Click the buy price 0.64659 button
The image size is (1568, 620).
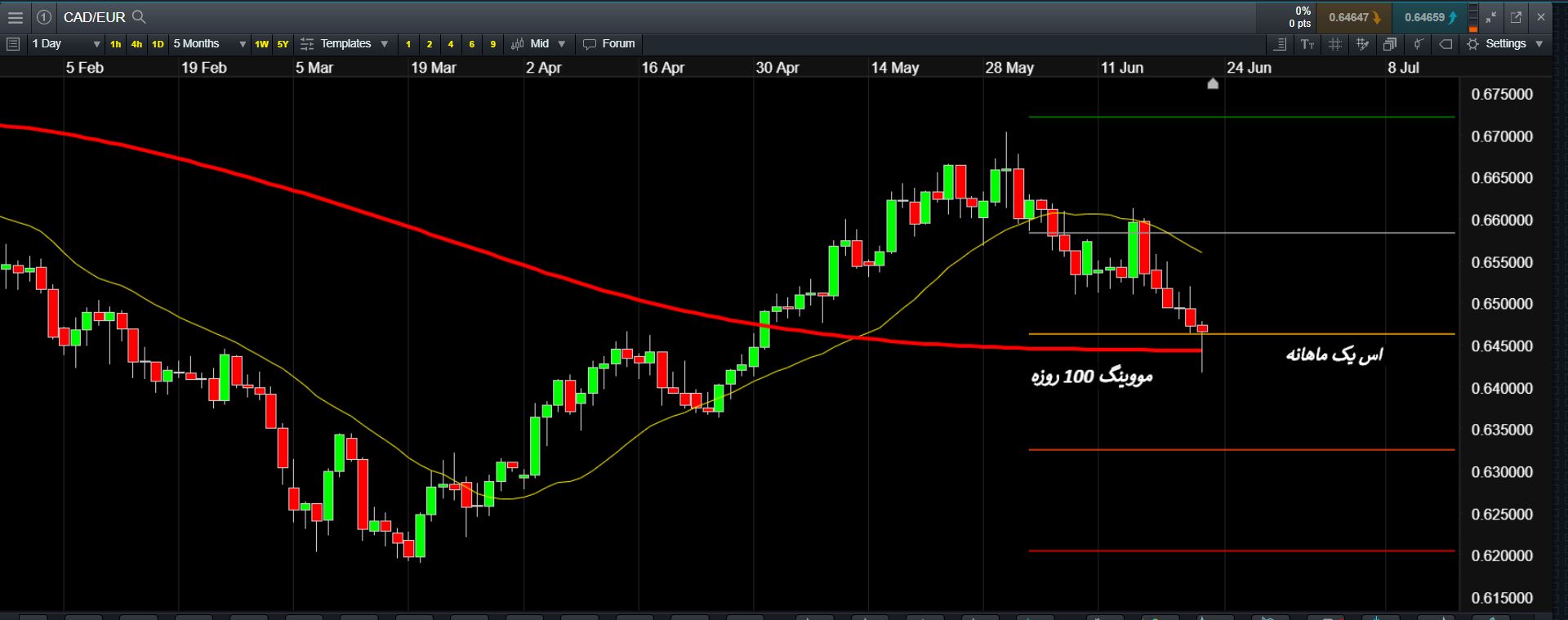[x=1430, y=17]
